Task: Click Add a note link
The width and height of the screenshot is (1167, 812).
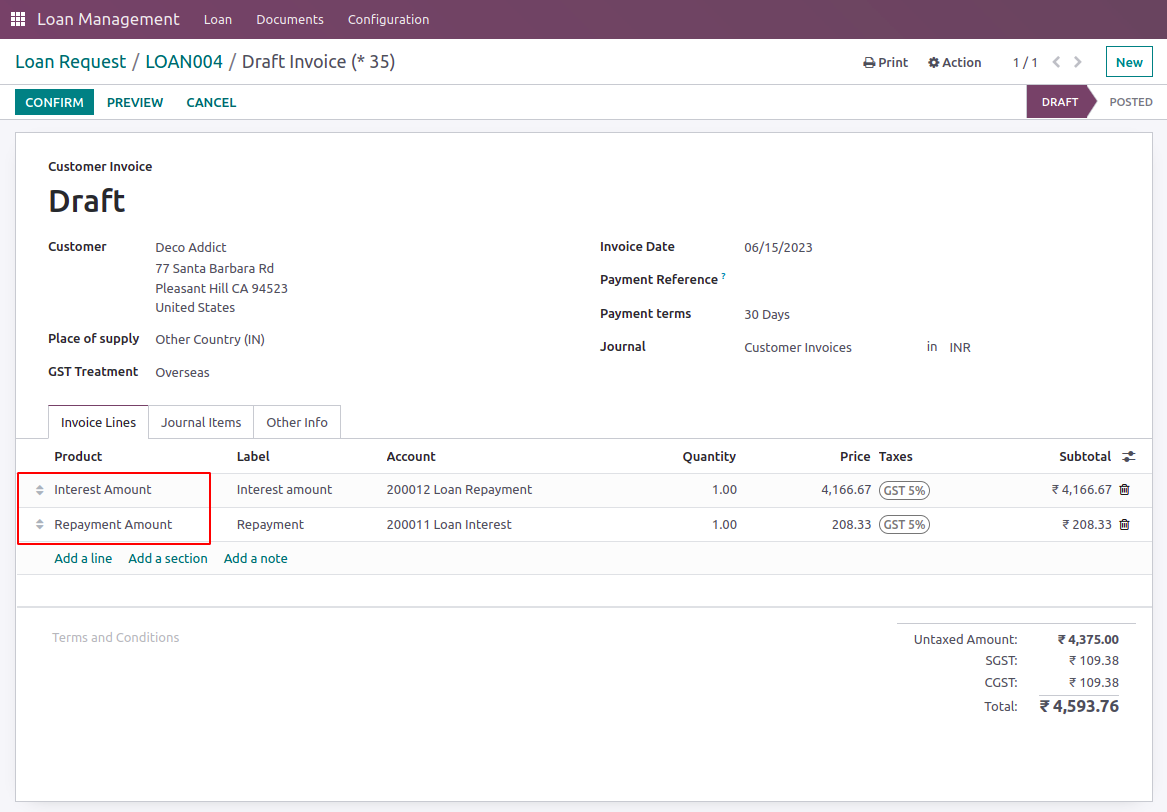Action: 255,558
